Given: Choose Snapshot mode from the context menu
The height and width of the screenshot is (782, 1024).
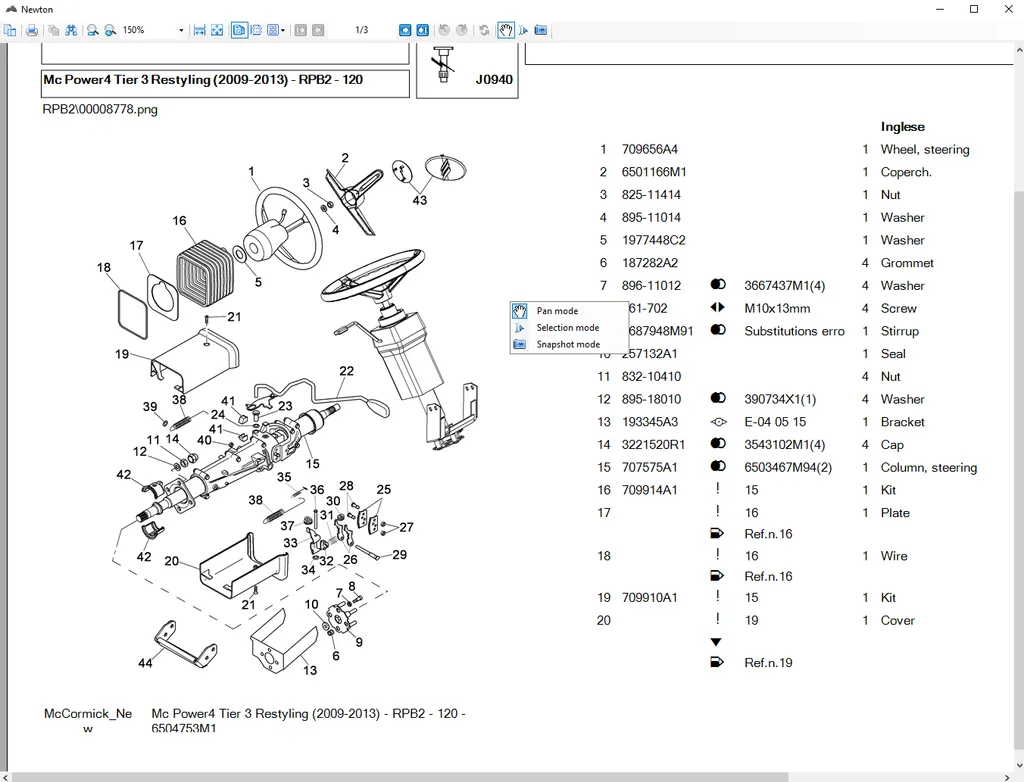Looking at the screenshot, I should (567, 344).
